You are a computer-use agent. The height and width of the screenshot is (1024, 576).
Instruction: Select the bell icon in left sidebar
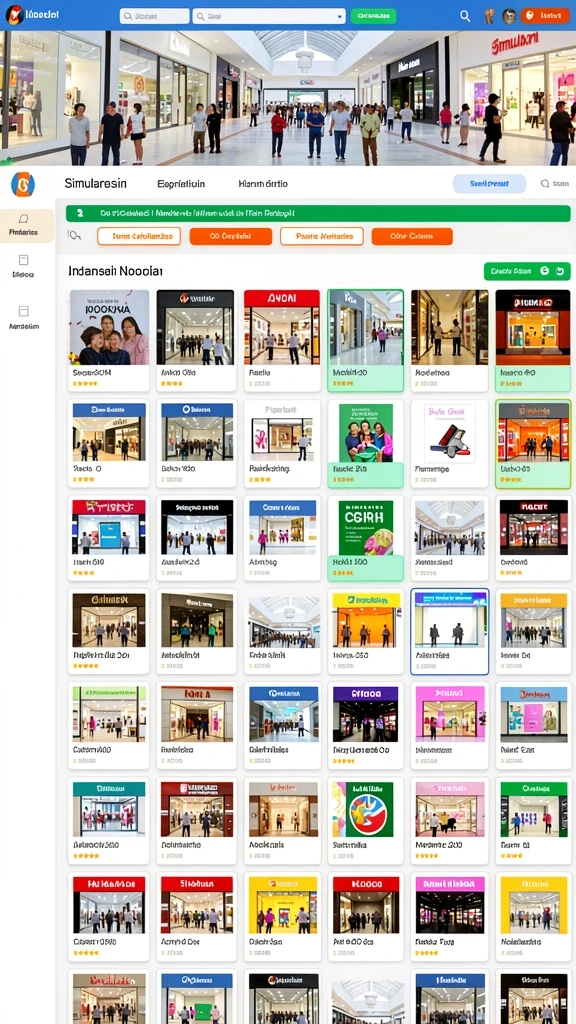click(24, 218)
